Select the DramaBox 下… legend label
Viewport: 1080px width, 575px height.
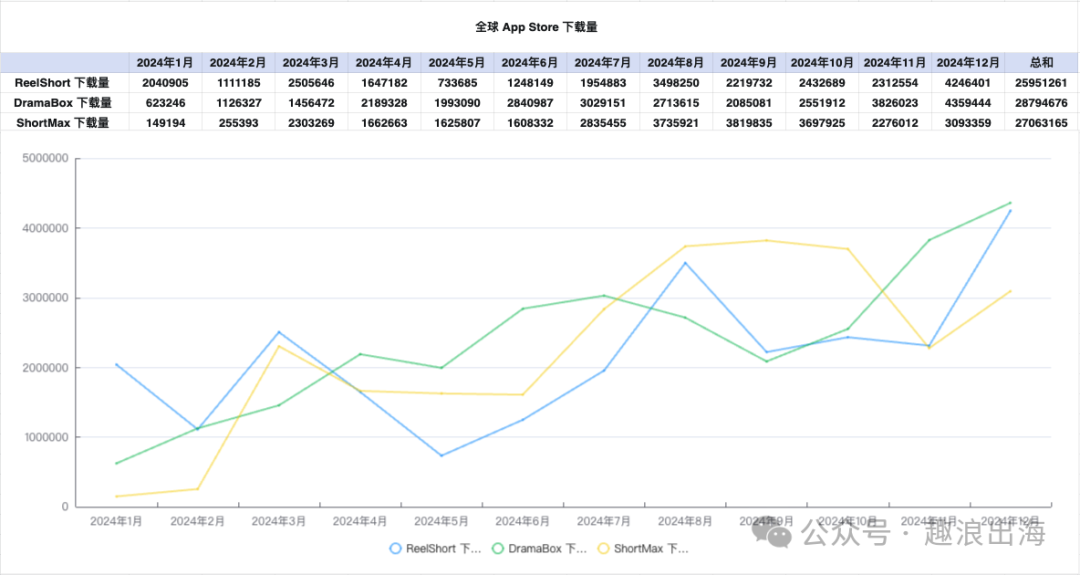[x=548, y=549]
